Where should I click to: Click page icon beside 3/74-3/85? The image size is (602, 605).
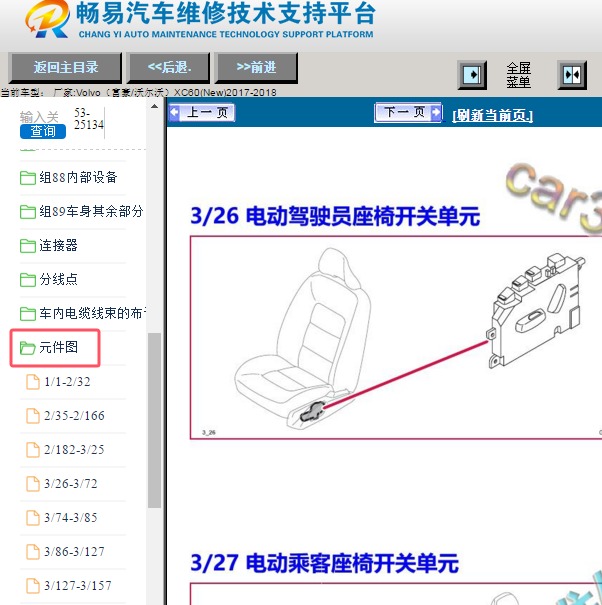point(33,517)
